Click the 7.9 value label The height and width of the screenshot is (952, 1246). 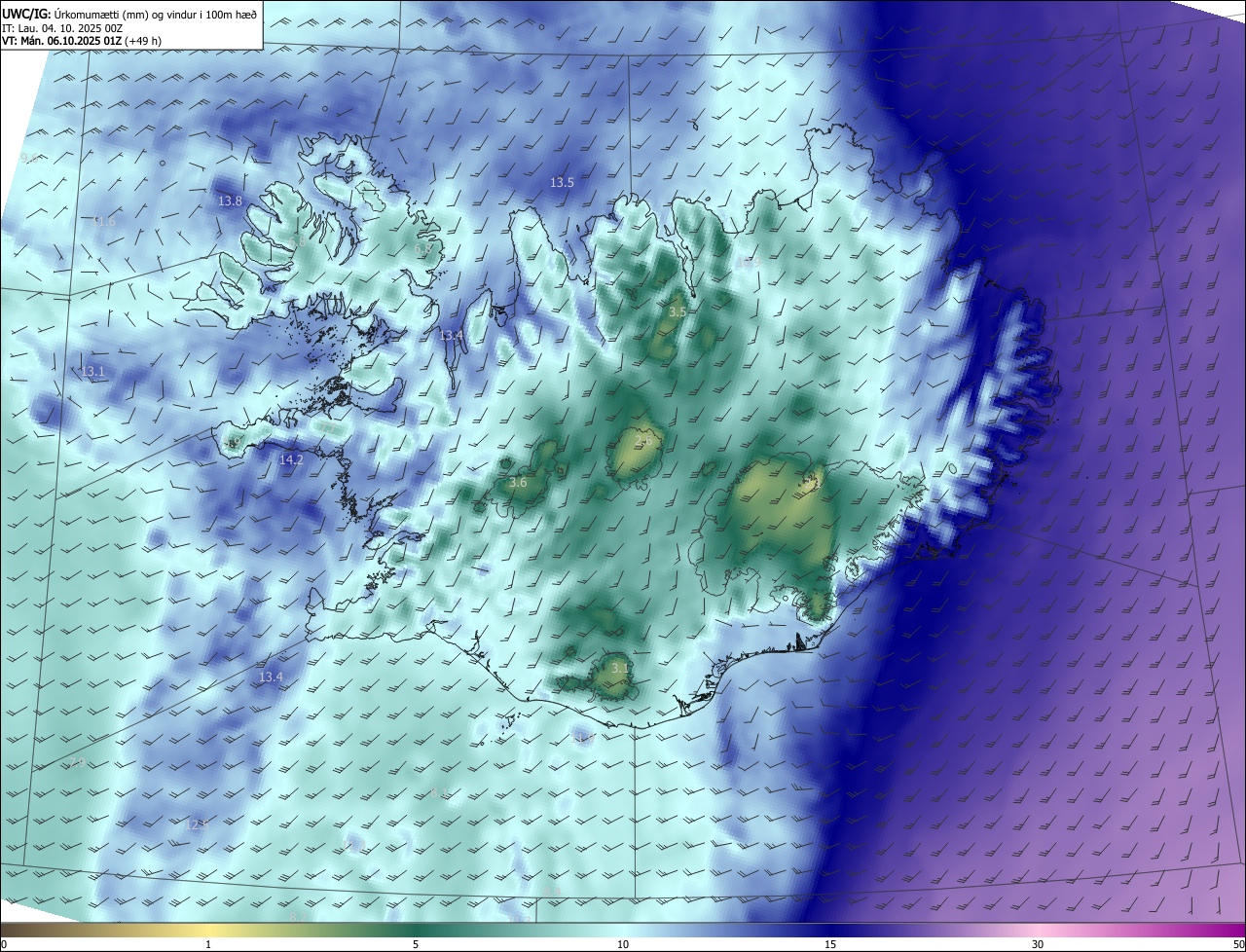click(78, 762)
